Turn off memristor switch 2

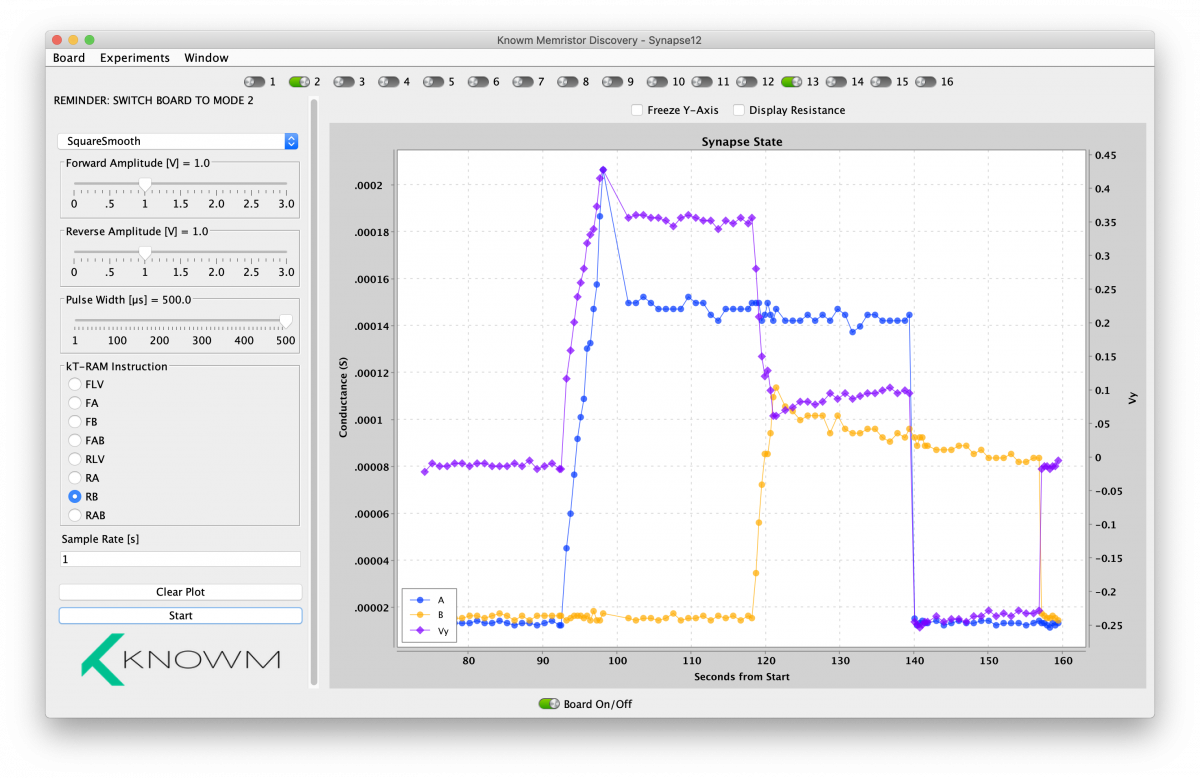click(299, 81)
